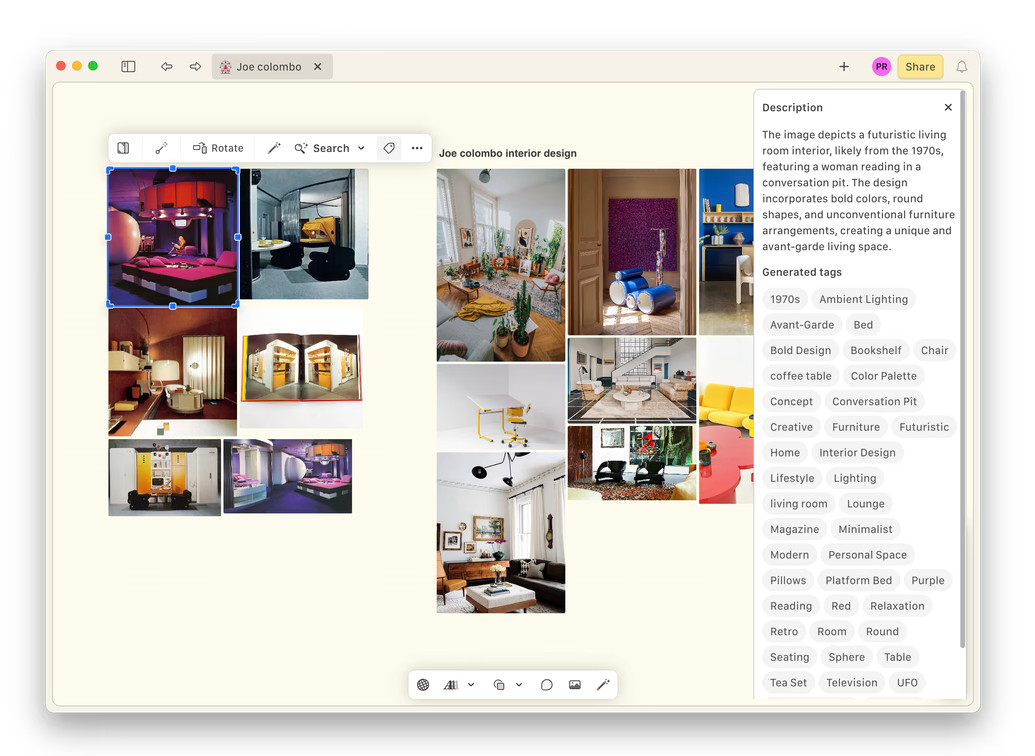
Task: Toggle the tag icon in image toolbar
Action: coord(389,148)
